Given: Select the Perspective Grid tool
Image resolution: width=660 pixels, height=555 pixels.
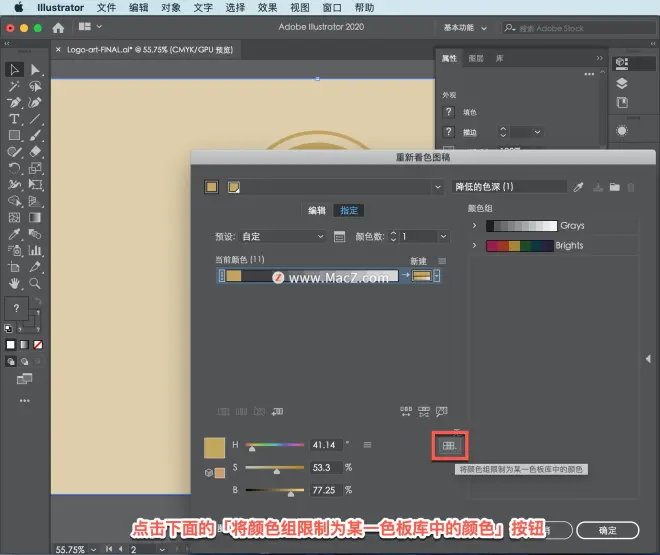Looking at the screenshot, I should (35, 201).
